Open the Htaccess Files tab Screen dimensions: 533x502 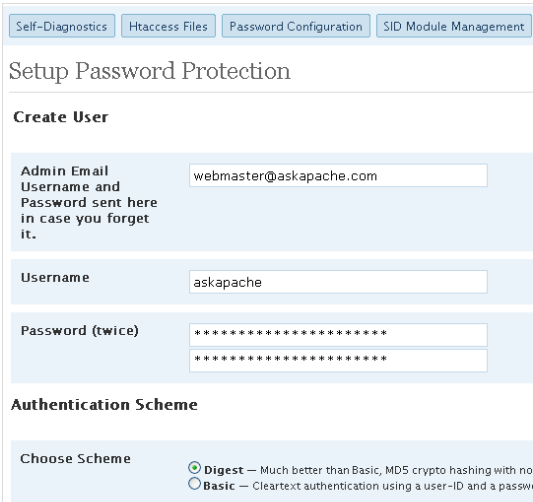coord(168,26)
